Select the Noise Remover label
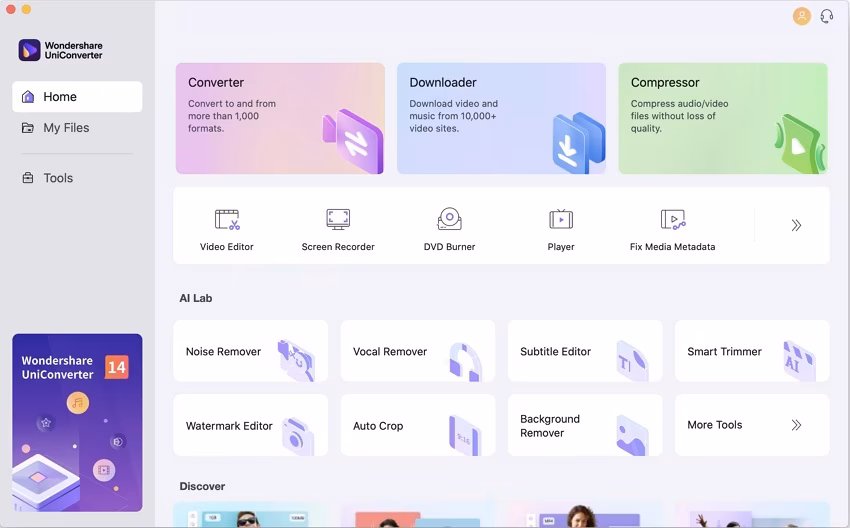850x528 pixels. pyautogui.click(x=223, y=351)
